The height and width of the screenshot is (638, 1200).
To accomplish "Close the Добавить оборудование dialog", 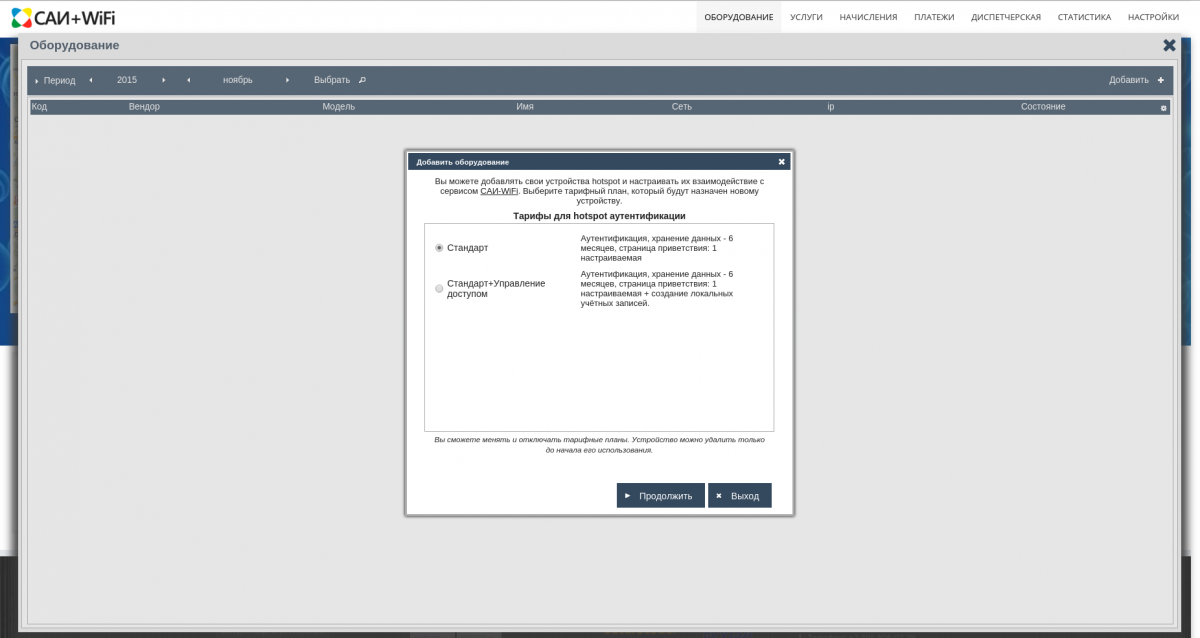I will click(782, 161).
